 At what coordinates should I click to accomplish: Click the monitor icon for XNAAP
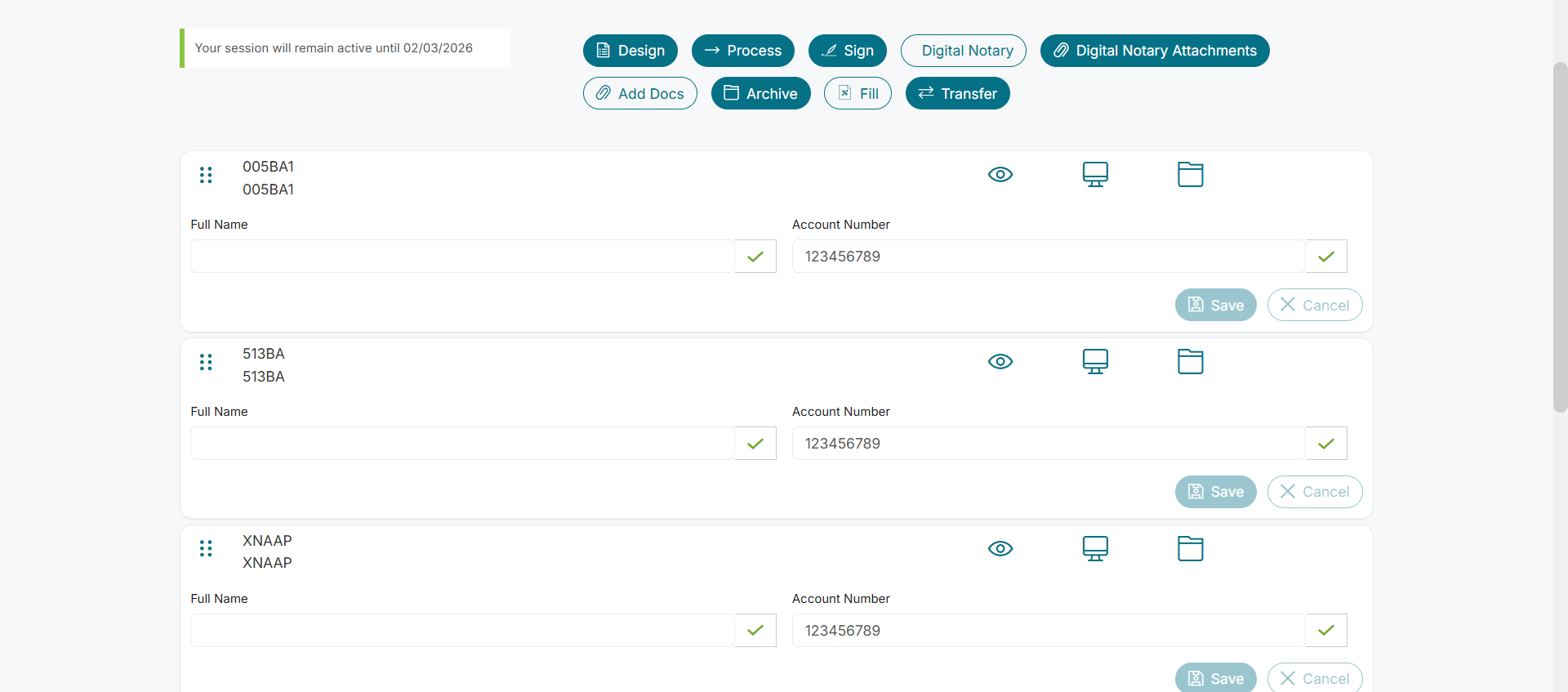1095,548
